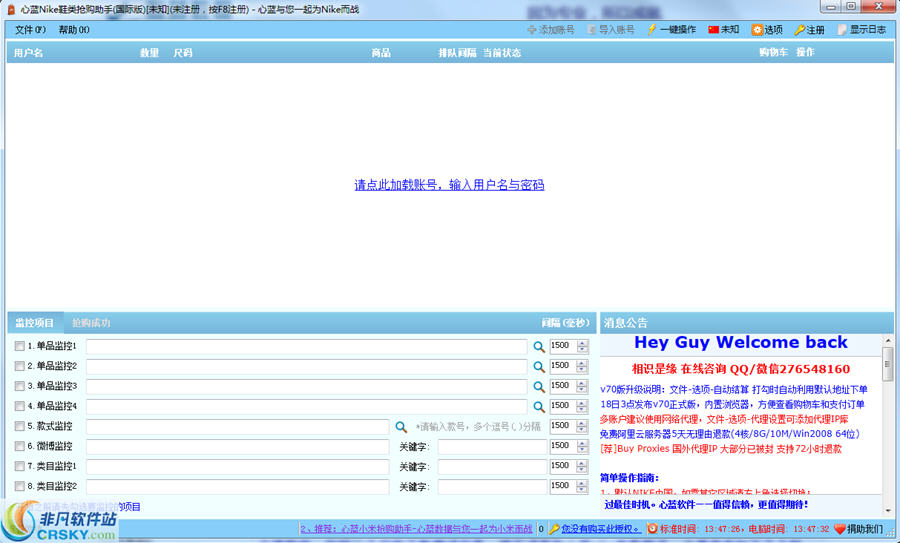
Task: Click the 消息公告 scrollbar down arrow
Action: tap(887, 509)
